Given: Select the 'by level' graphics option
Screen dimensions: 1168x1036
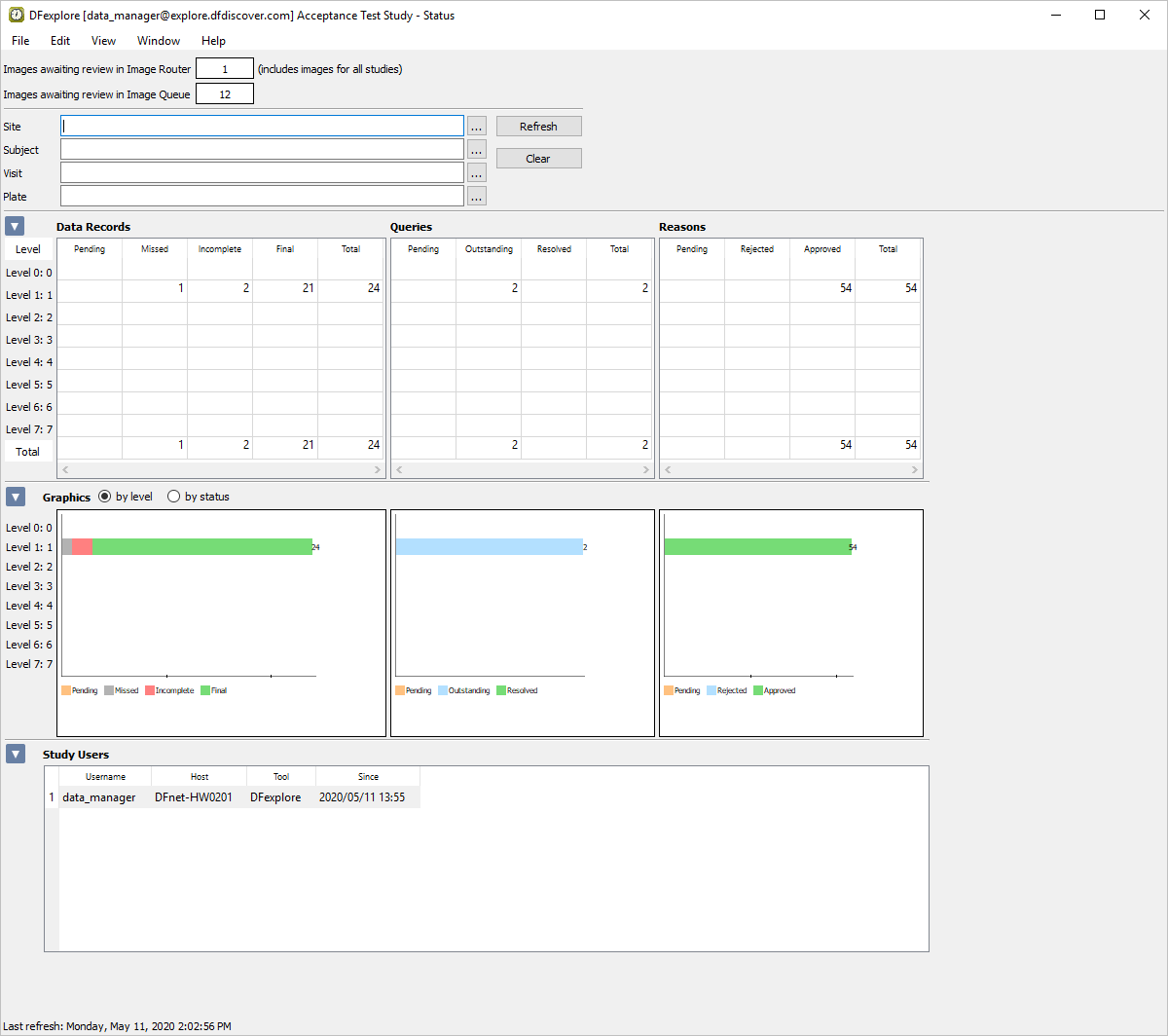Looking at the screenshot, I should pyautogui.click(x=105, y=497).
